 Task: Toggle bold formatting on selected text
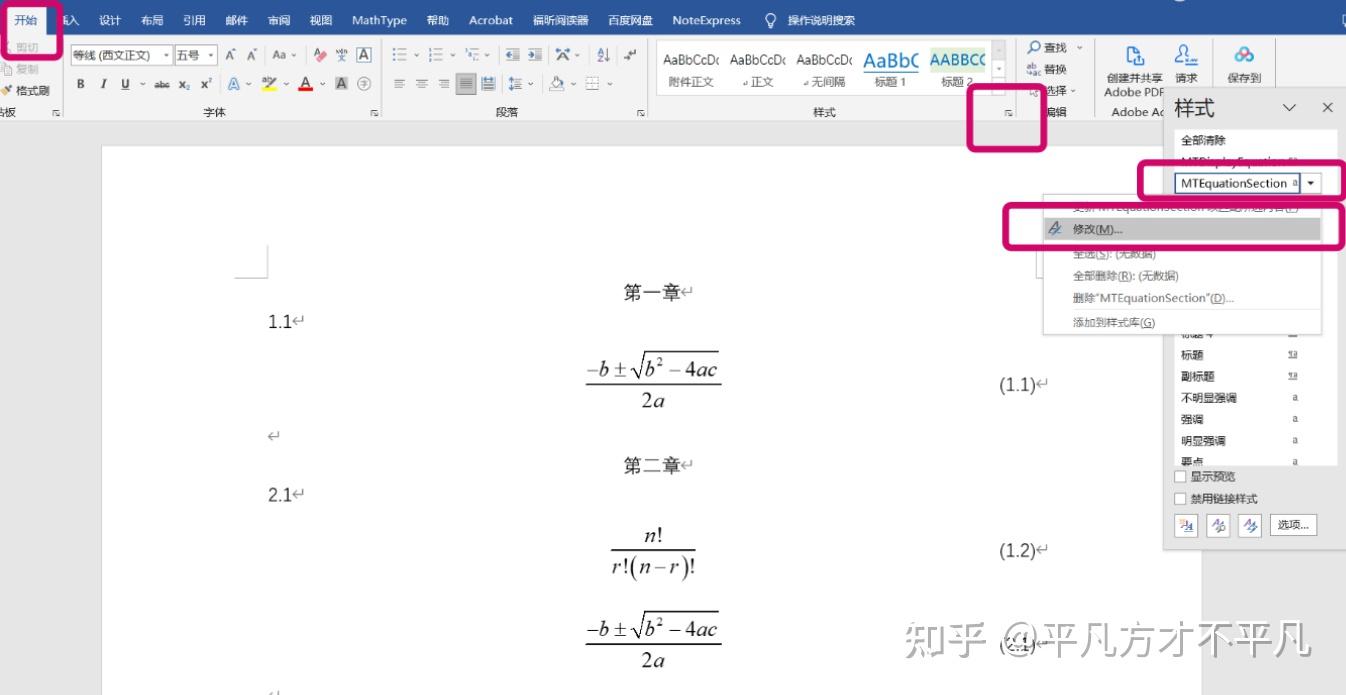(x=81, y=83)
